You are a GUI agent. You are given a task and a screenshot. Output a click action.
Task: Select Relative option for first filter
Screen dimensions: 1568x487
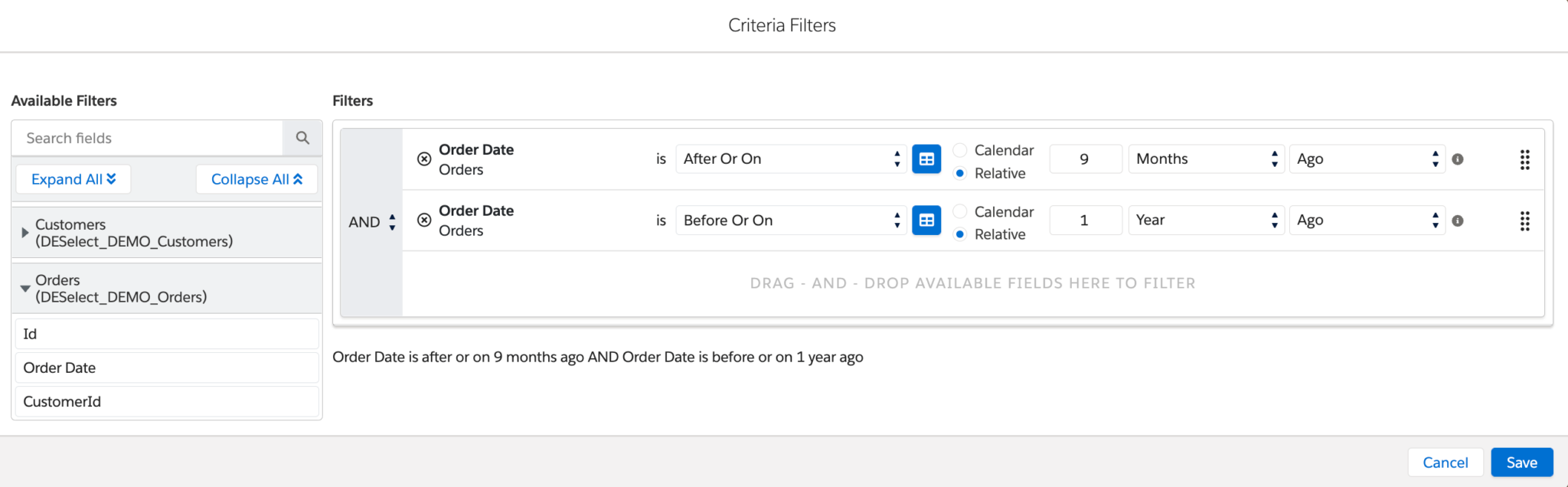pyautogui.click(x=960, y=173)
